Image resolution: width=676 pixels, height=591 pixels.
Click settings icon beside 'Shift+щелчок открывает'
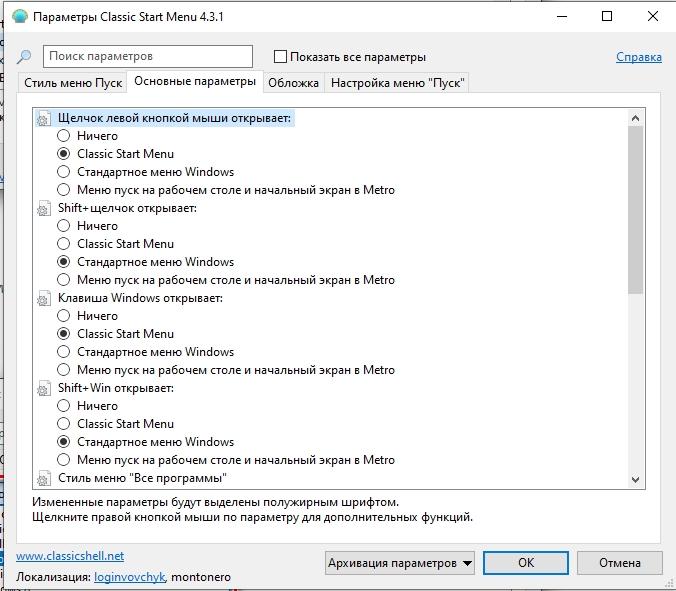point(44,208)
